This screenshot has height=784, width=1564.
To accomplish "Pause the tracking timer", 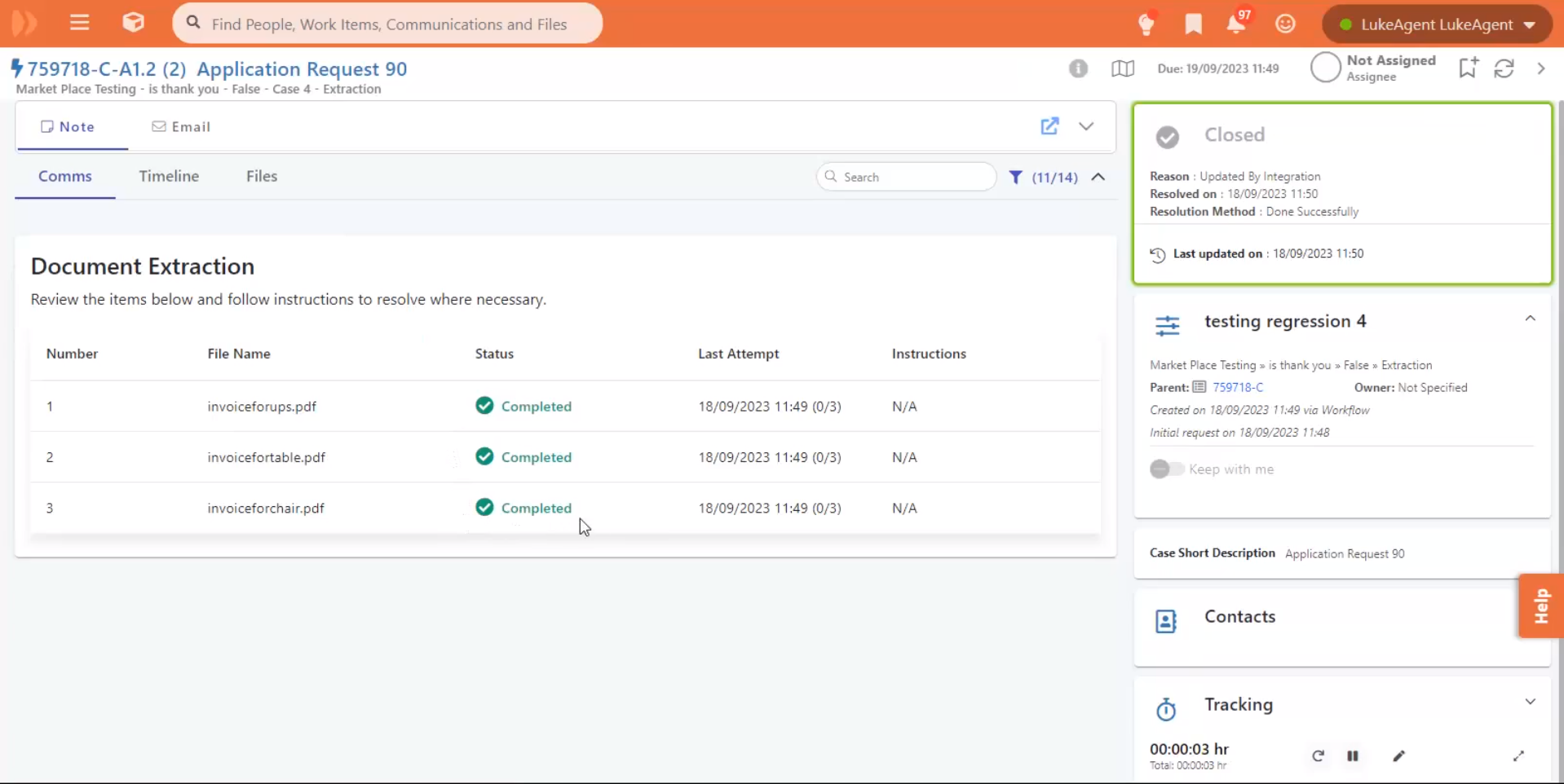I will 1353,756.
